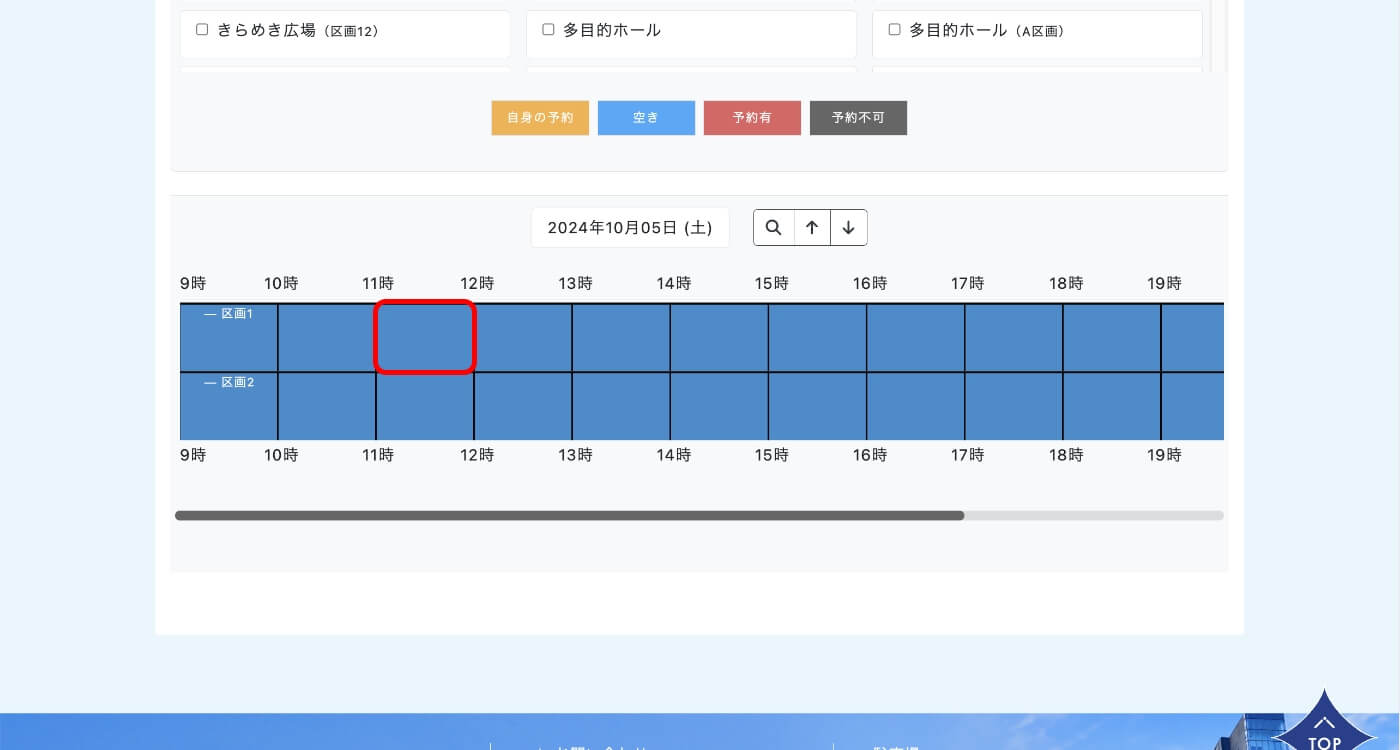Open the 2024年10月05日 date picker
This screenshot has width=1400, height=750.
(x=630, y=228)
